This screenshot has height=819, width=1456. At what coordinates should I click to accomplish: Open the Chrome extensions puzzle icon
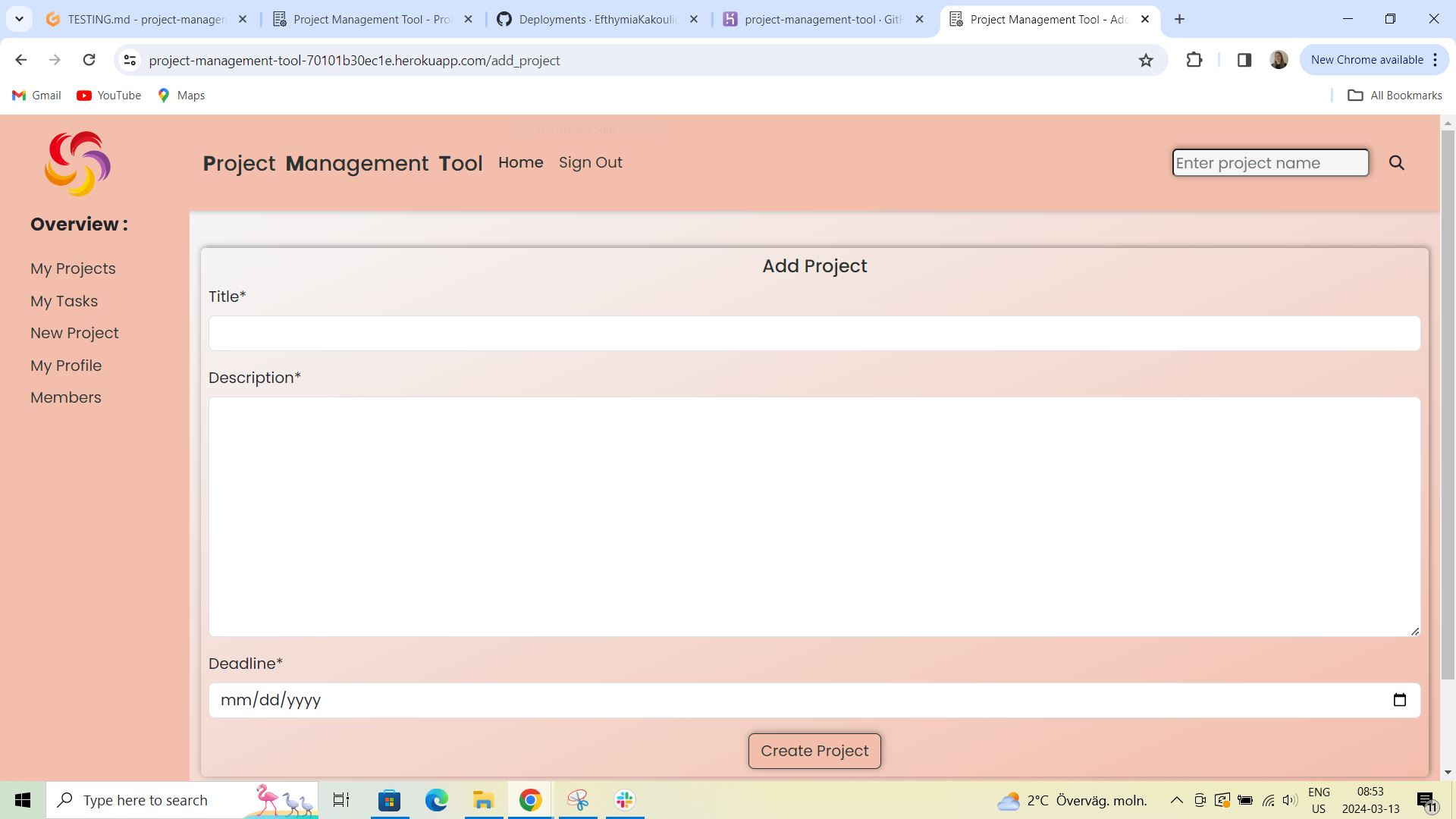[x=1194, y=60]
